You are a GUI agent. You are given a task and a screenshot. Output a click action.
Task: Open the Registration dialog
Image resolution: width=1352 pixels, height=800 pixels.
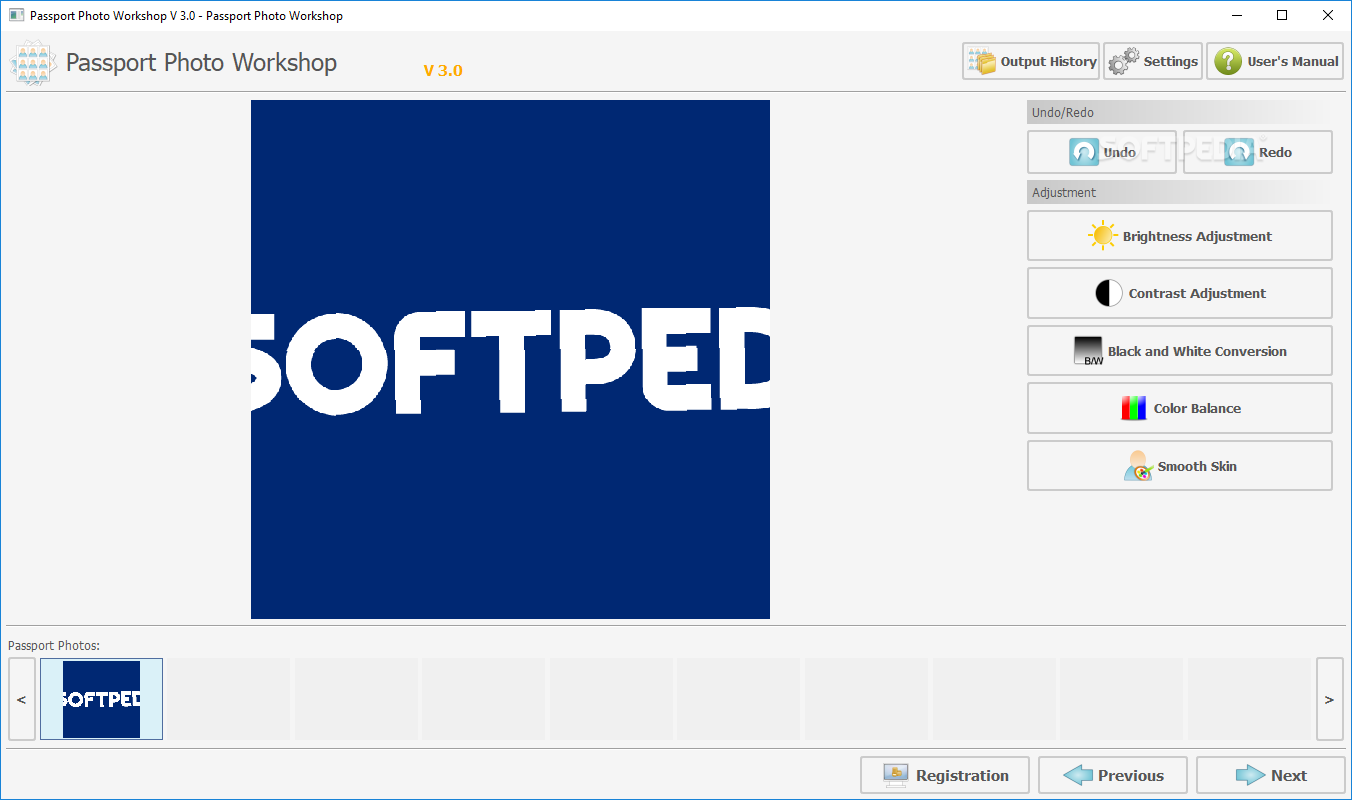pos(945,775)
